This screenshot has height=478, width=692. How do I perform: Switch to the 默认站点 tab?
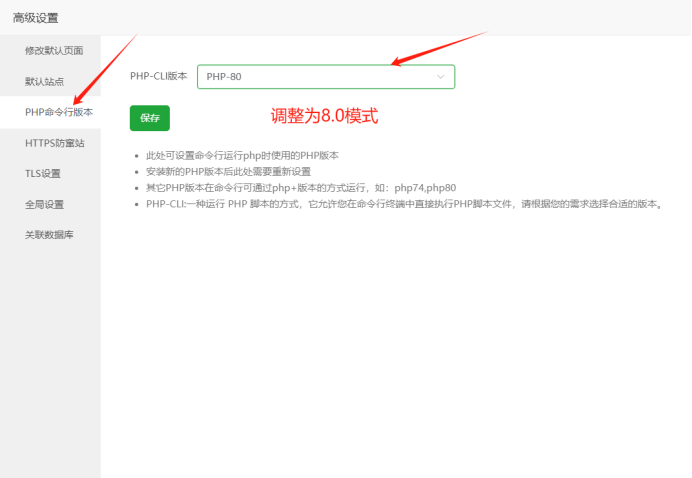[44, 81]
